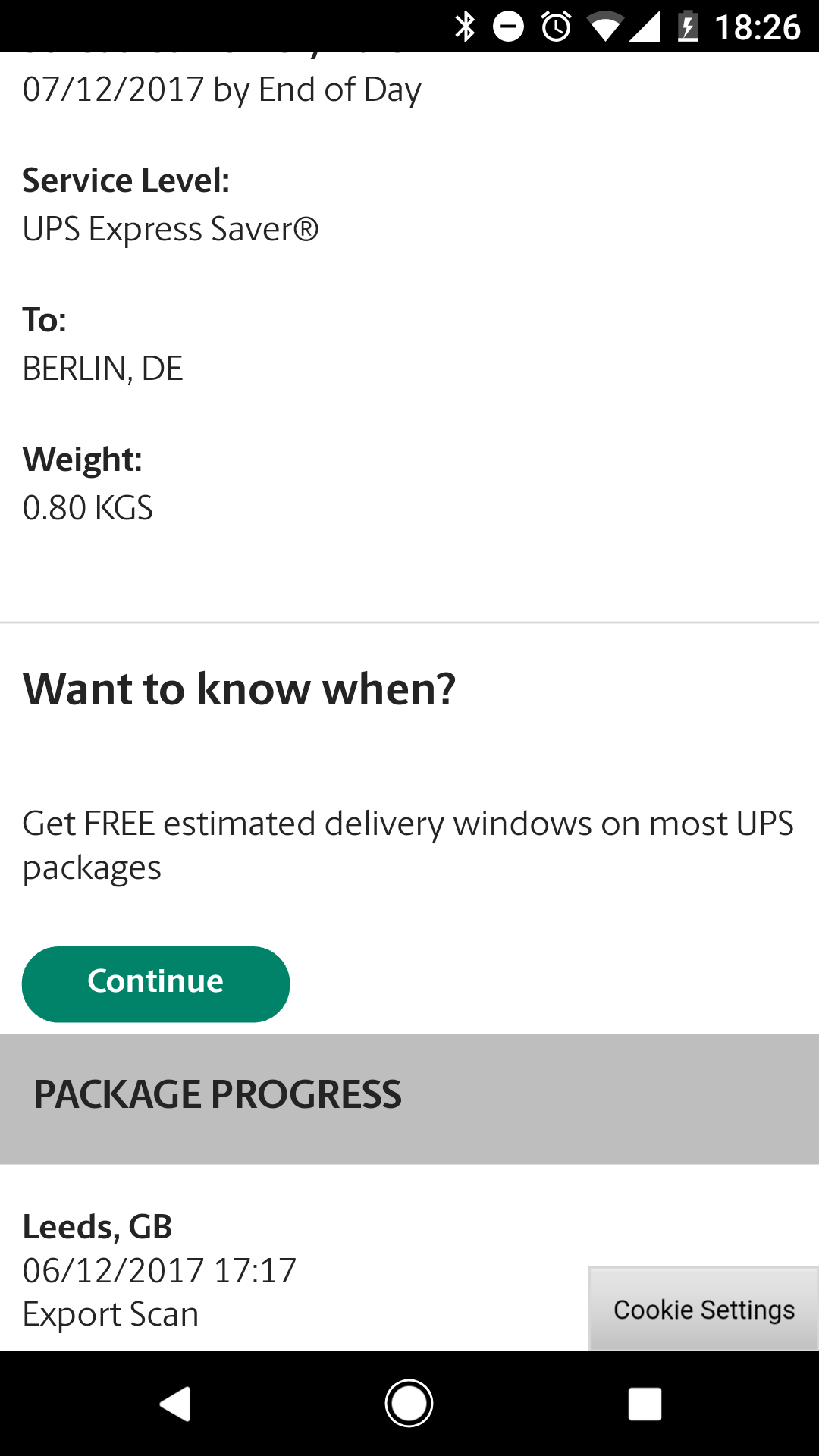Tap the Wi-Fi signal icon
819x1456 pixels.
click(604, 28)
